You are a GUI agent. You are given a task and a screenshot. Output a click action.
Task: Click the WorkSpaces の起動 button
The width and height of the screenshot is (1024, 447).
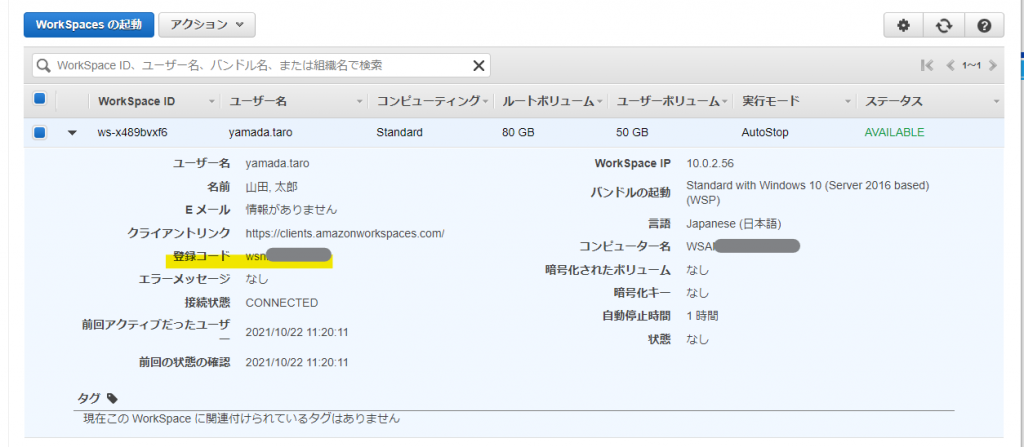(x=89, y=24)
